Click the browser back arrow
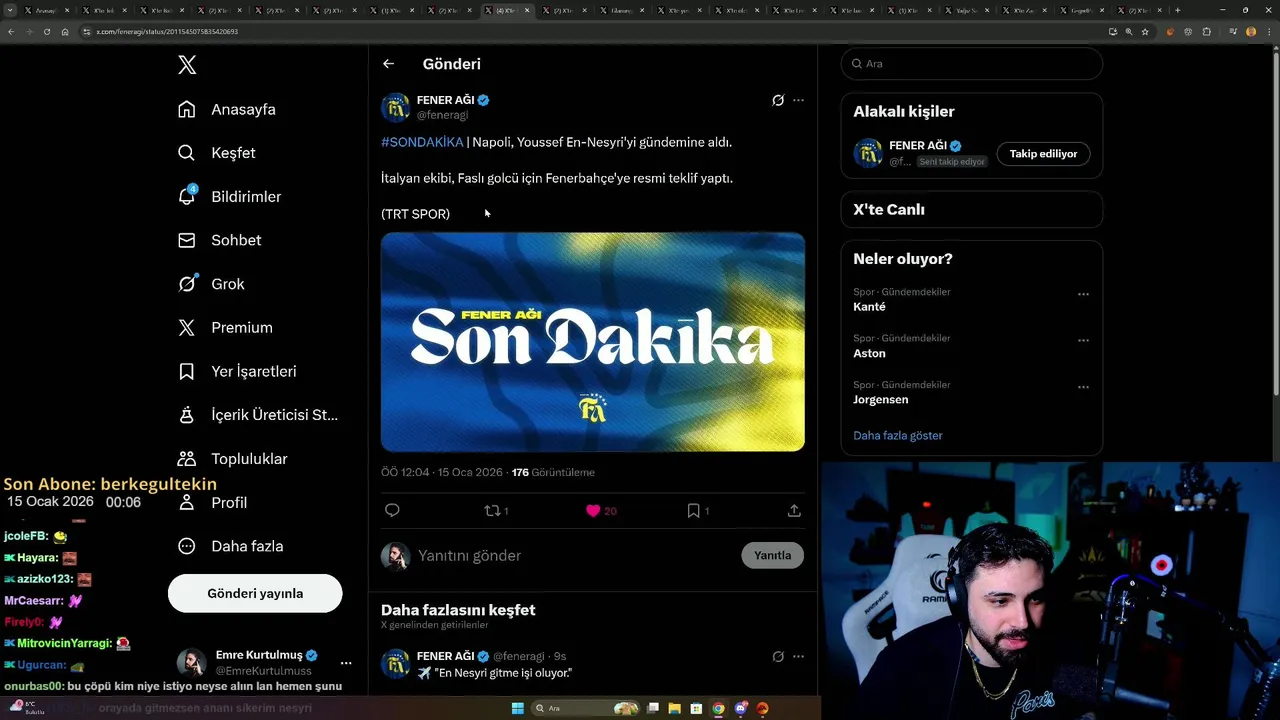This screenshot has width=1280, height=720. coord(11,31)
